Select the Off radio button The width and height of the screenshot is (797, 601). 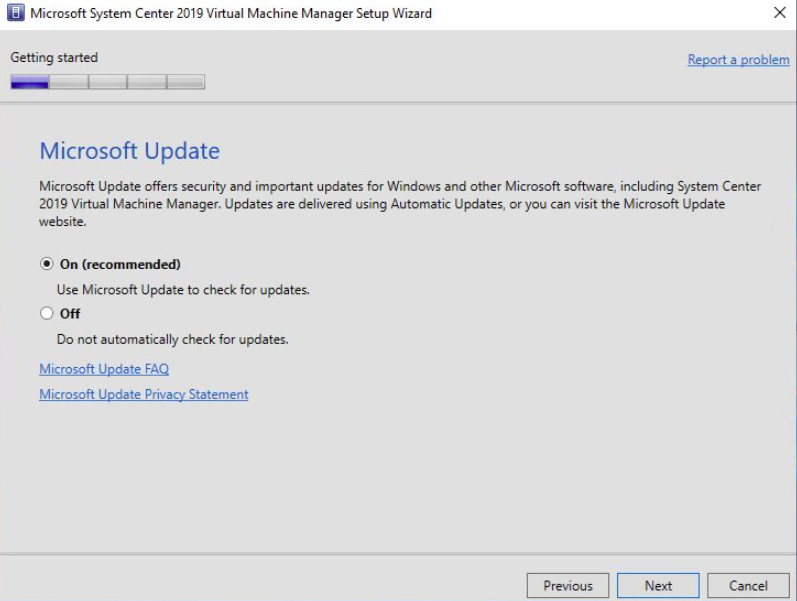click(46, 313)
